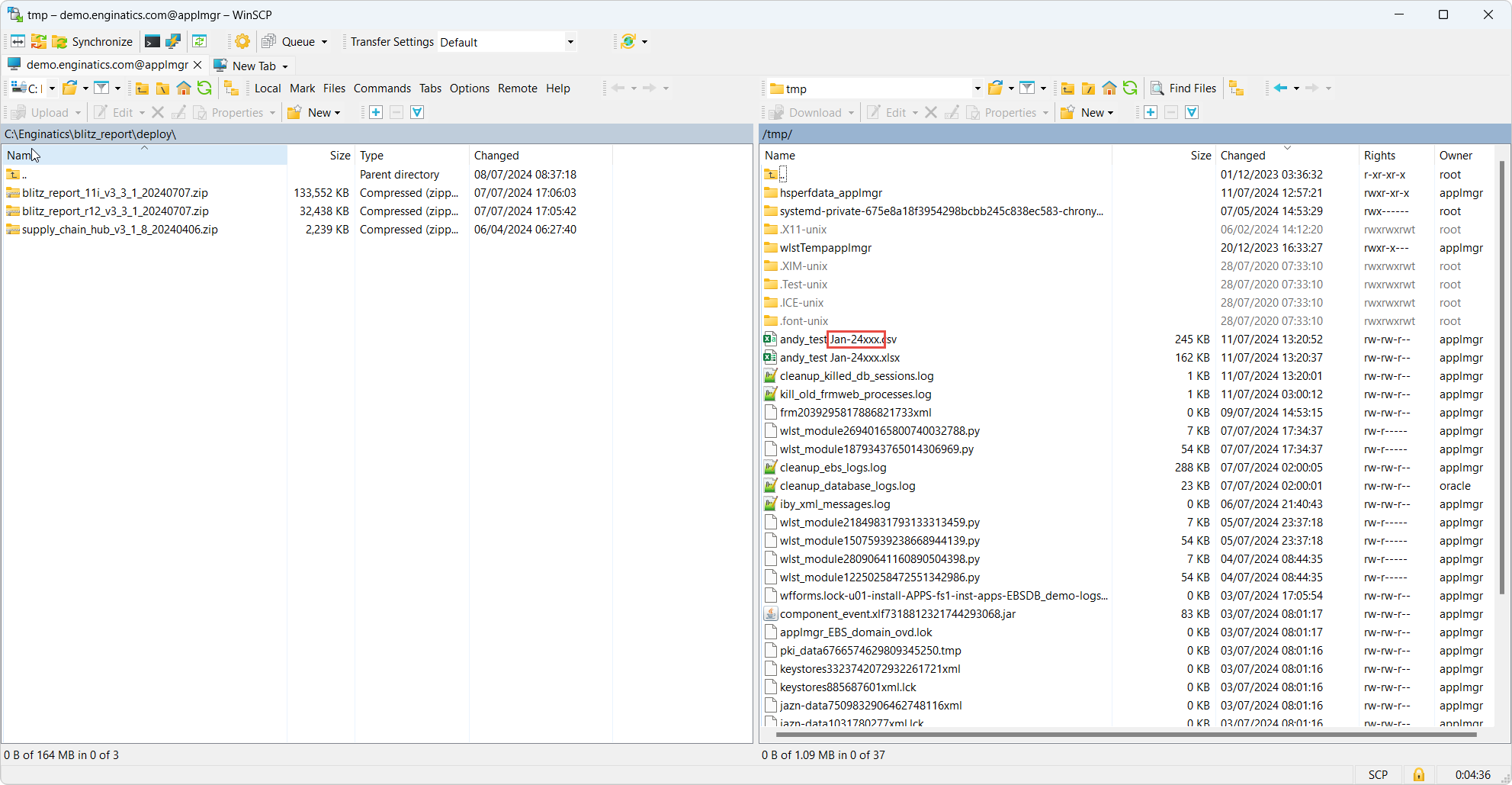Click the globe refresh icon in main toolbar

[x=628, y=42]
